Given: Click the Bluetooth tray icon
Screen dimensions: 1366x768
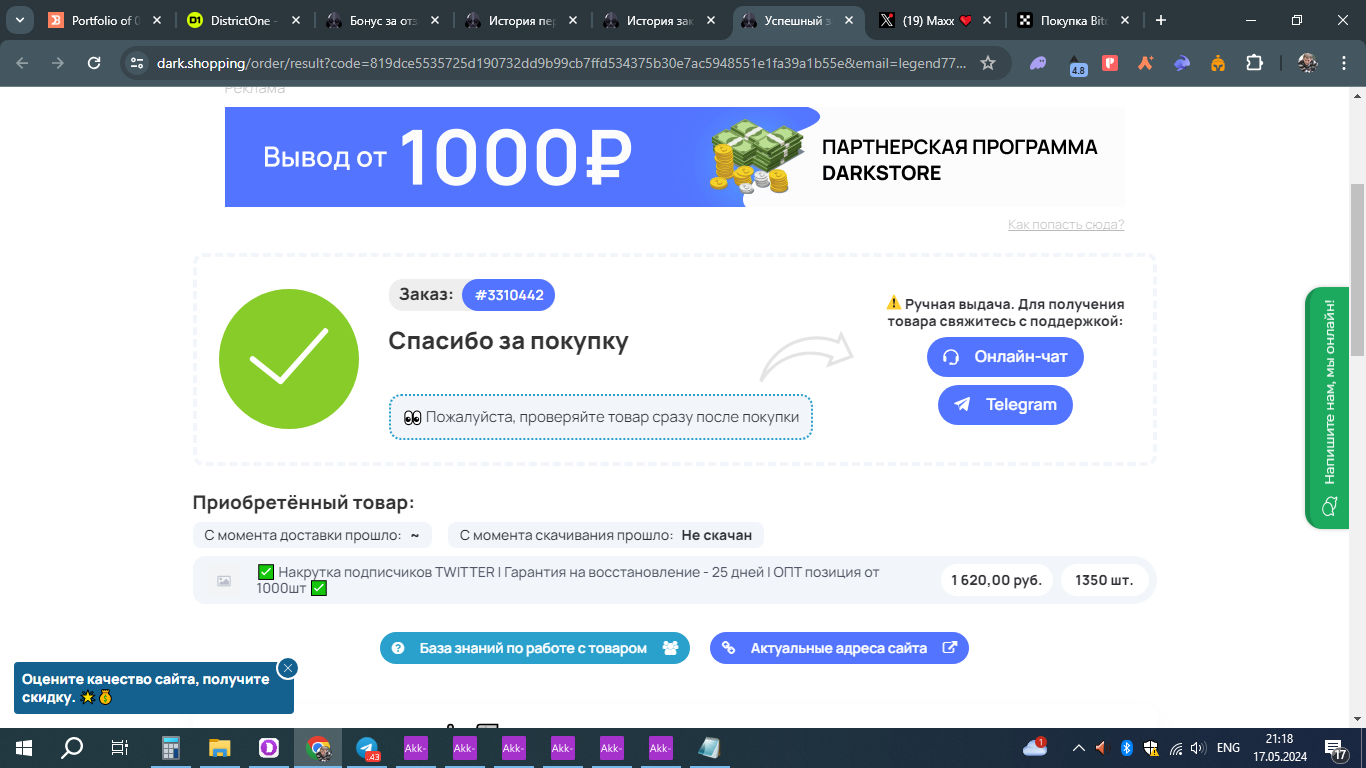Looking at the screenshot, I should 1126,747.
